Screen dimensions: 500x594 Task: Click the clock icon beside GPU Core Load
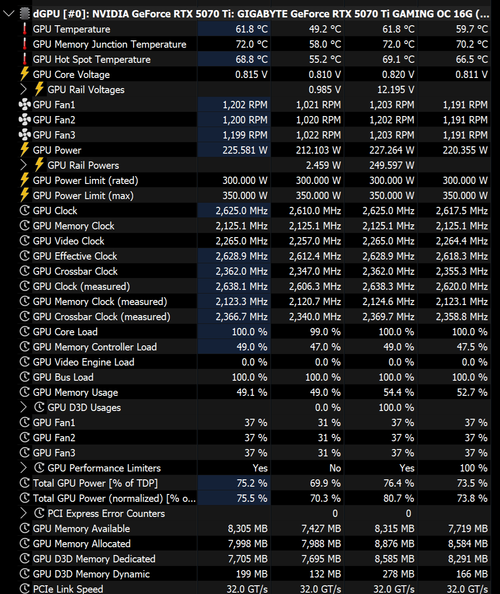click(25, 331)
